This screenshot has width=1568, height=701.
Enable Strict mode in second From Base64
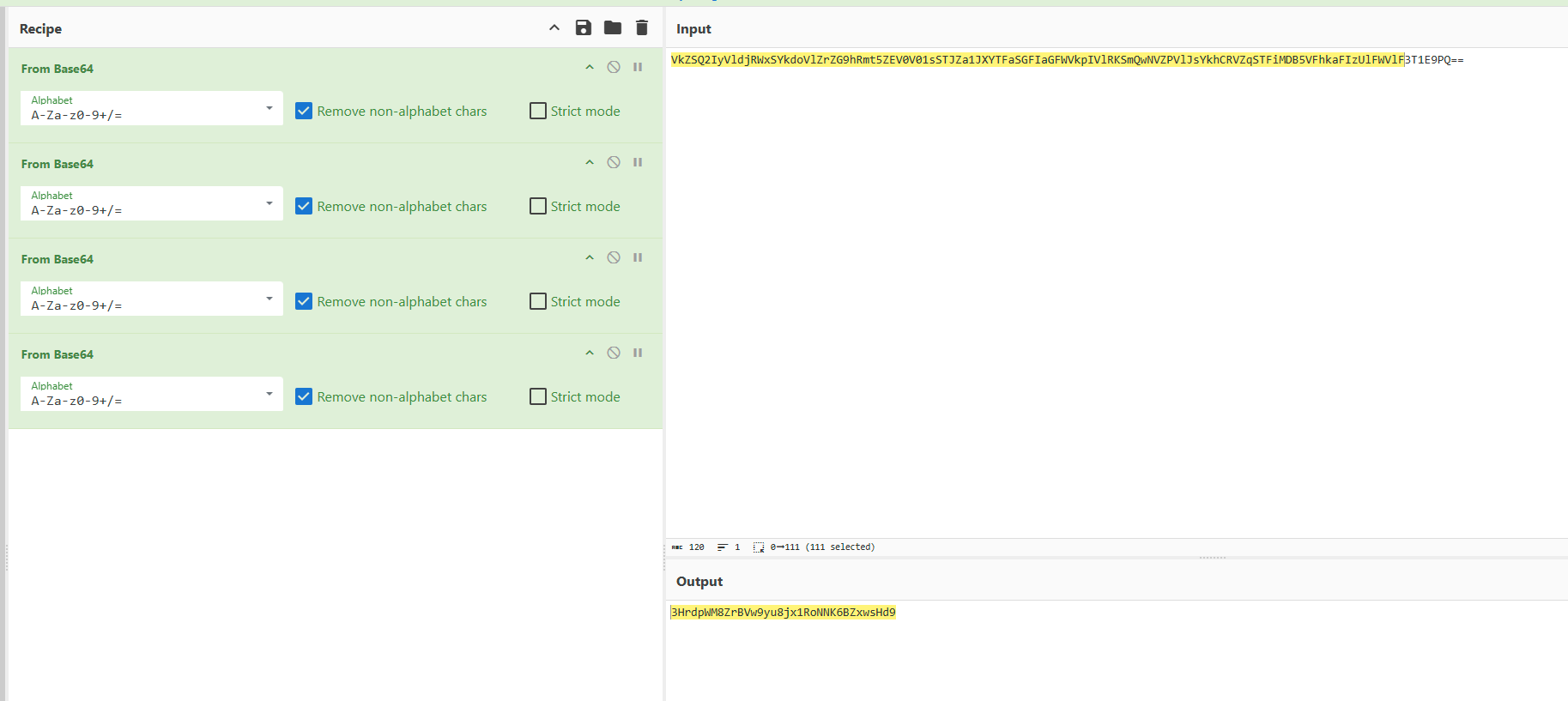(538, 206)
